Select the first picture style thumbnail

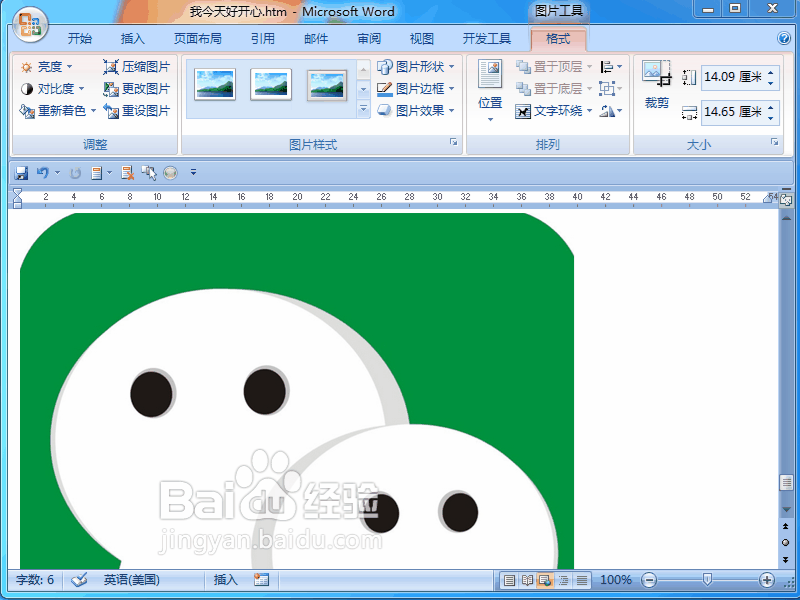pyautogui.click(x=215, y=84)
